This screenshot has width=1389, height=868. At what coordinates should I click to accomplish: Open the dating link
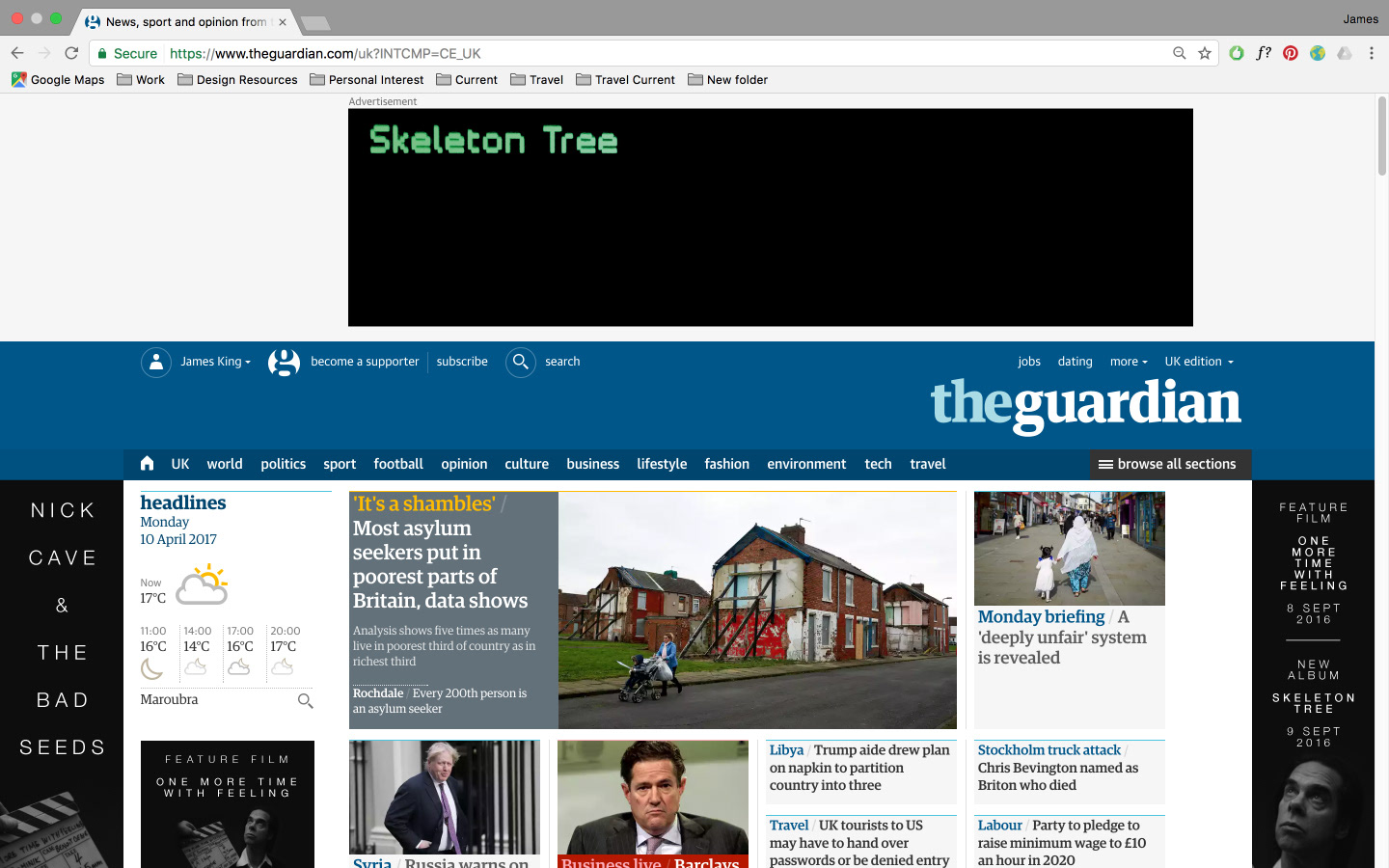pyautogui.click(x=1075, y=362)
